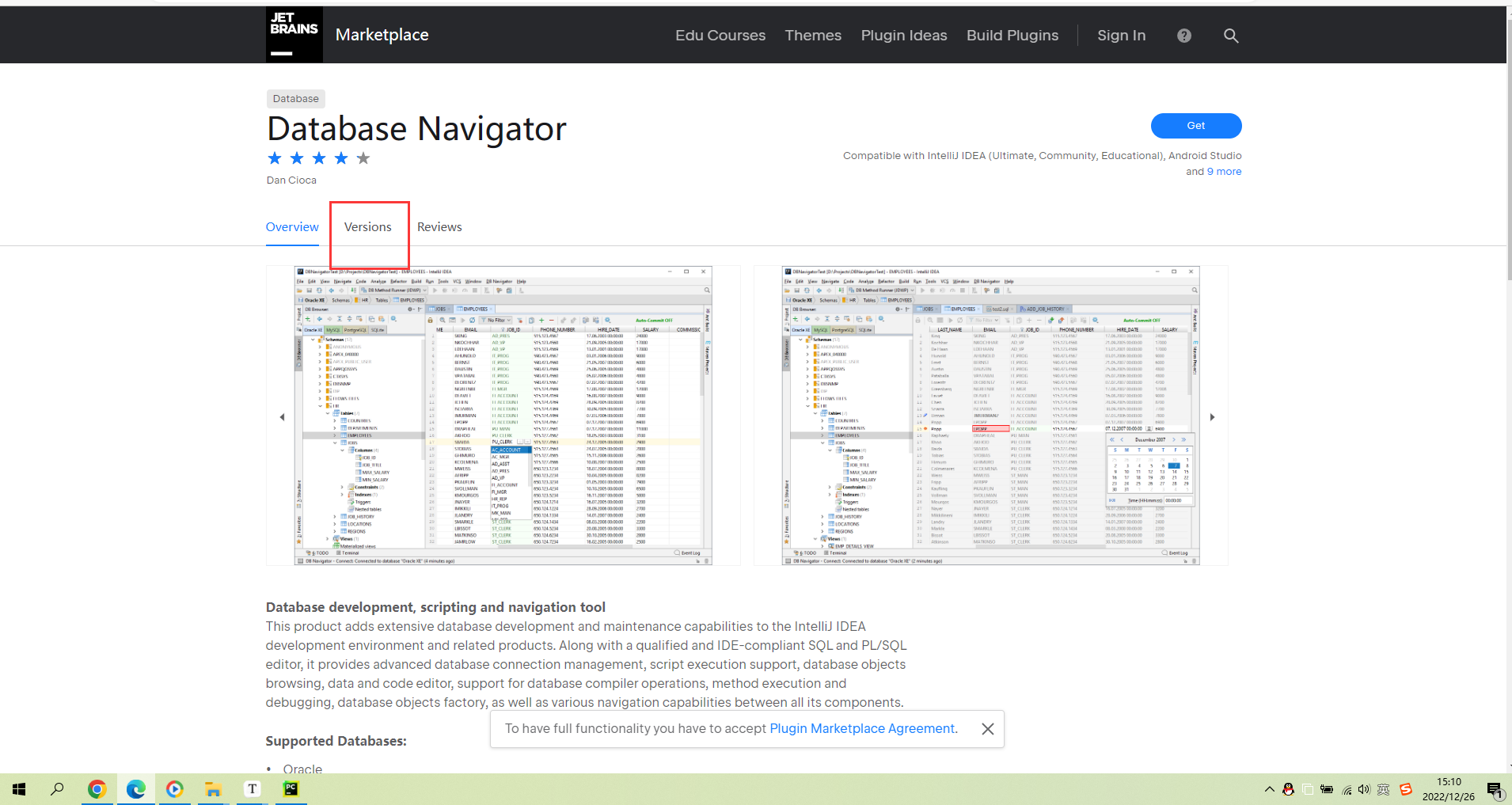The height and width of the screenshot is (805, 1512).
Task: Switch to the Overview tab
Action: pos(292,227)
